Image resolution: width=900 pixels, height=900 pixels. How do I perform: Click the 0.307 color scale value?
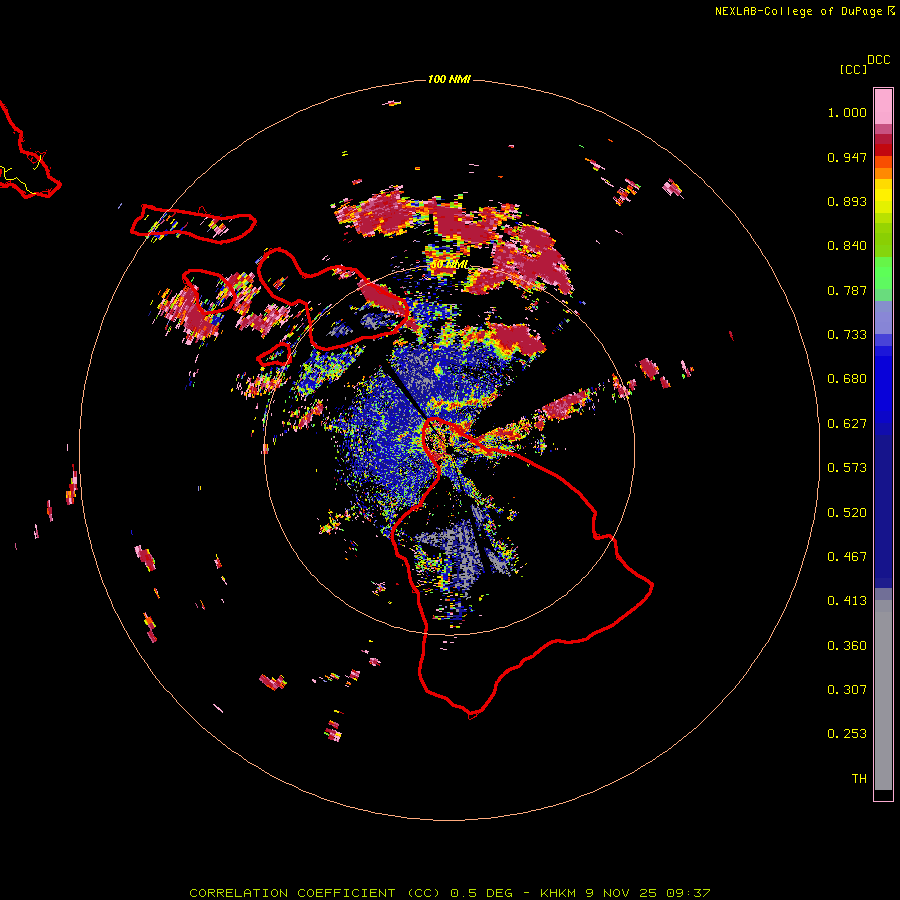[847, 690]
